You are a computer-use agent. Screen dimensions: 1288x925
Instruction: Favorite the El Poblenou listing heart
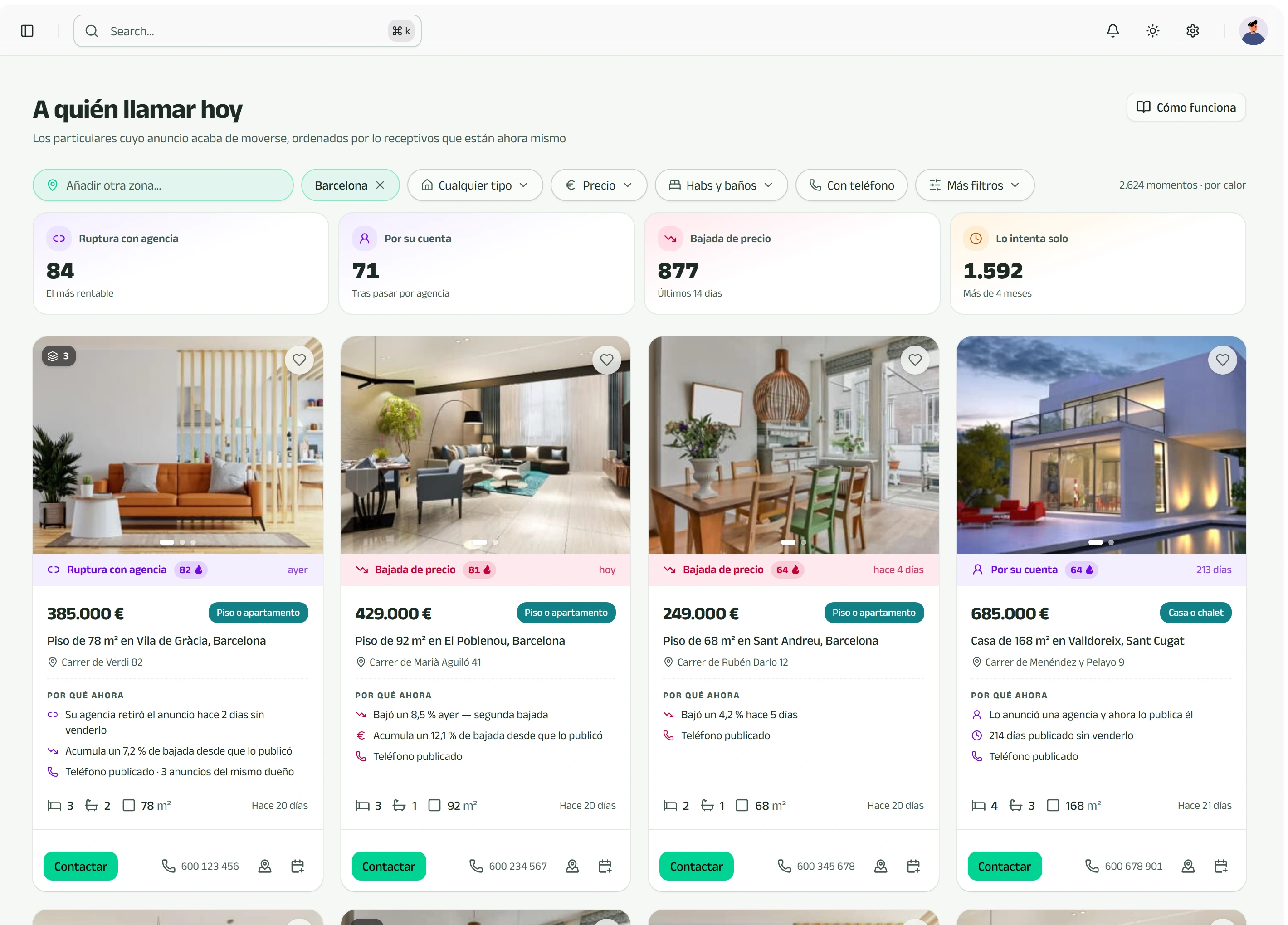606,360
